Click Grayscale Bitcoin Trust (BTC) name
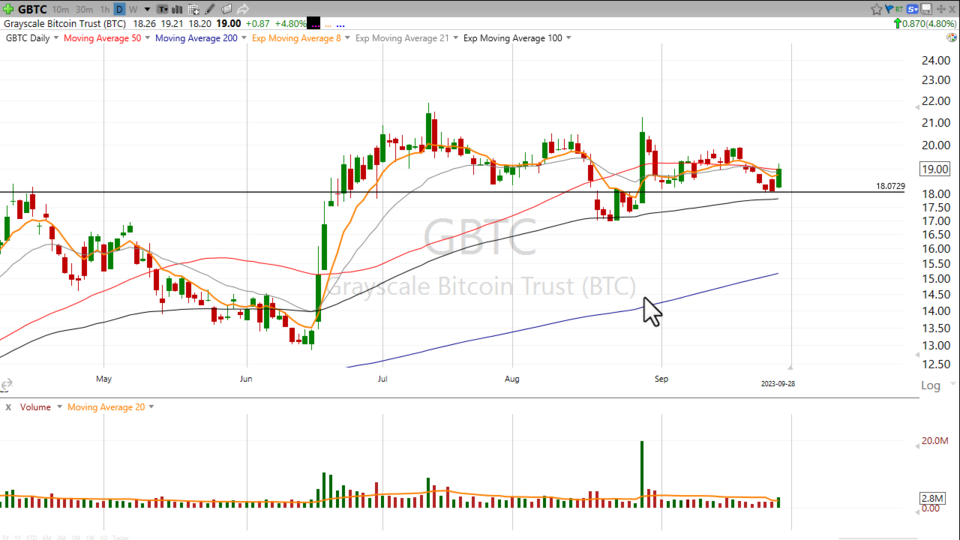The height and width of the screenshot is (540, 960). [x=65, y=24]
